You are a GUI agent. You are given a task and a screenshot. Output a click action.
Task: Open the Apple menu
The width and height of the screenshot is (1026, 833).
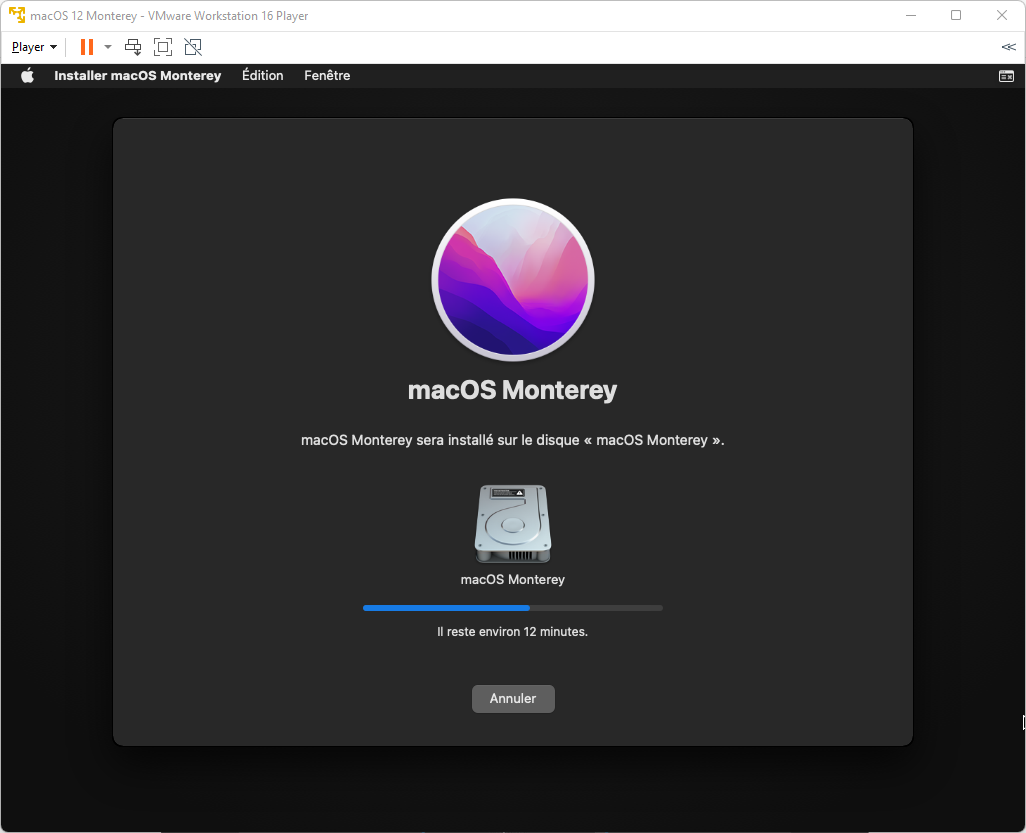[x=27, y=76]
